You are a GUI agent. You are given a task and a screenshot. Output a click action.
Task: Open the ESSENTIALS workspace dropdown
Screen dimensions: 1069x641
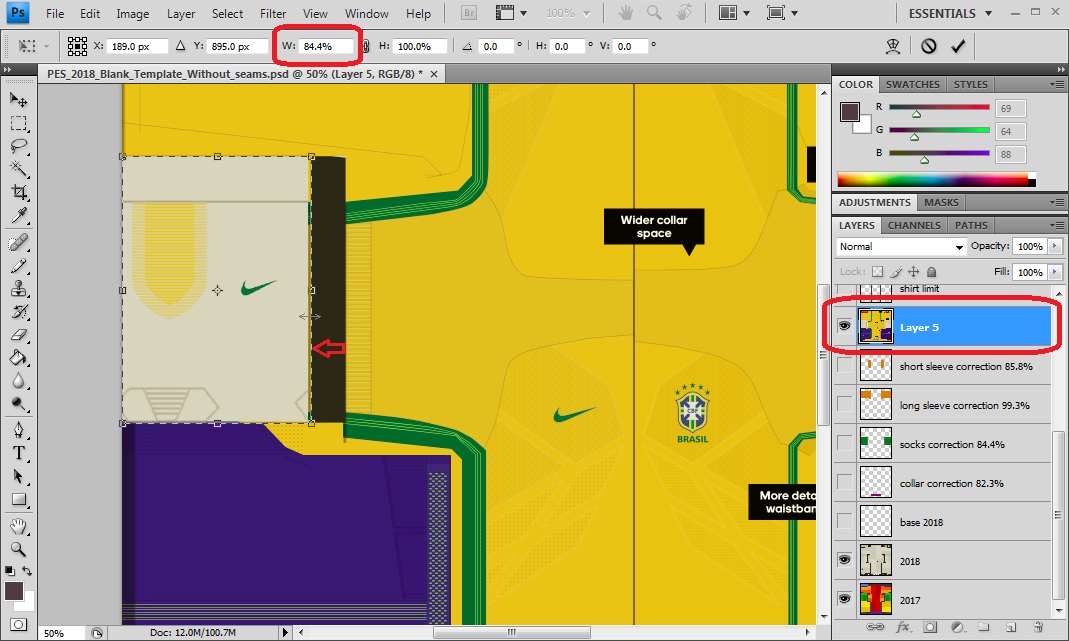[950, 13]
